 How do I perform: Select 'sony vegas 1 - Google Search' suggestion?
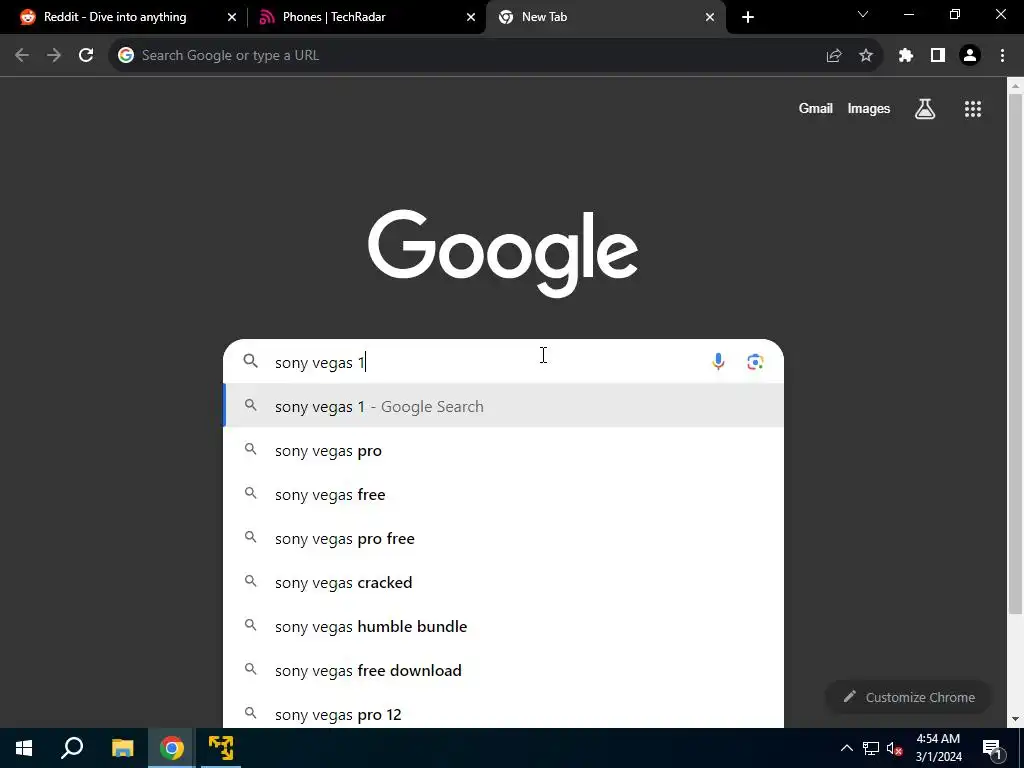(504, 406)
